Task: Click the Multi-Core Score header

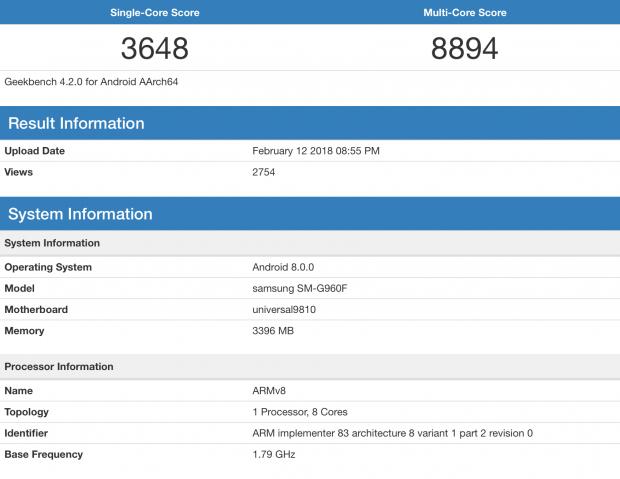Action: click(464, 13)
